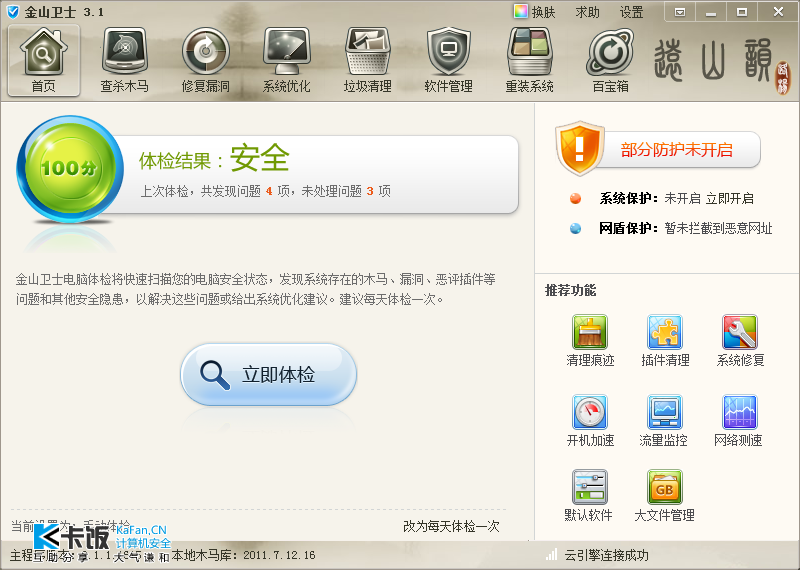Click 立即开启 to enable system protection

coord(730,199)
